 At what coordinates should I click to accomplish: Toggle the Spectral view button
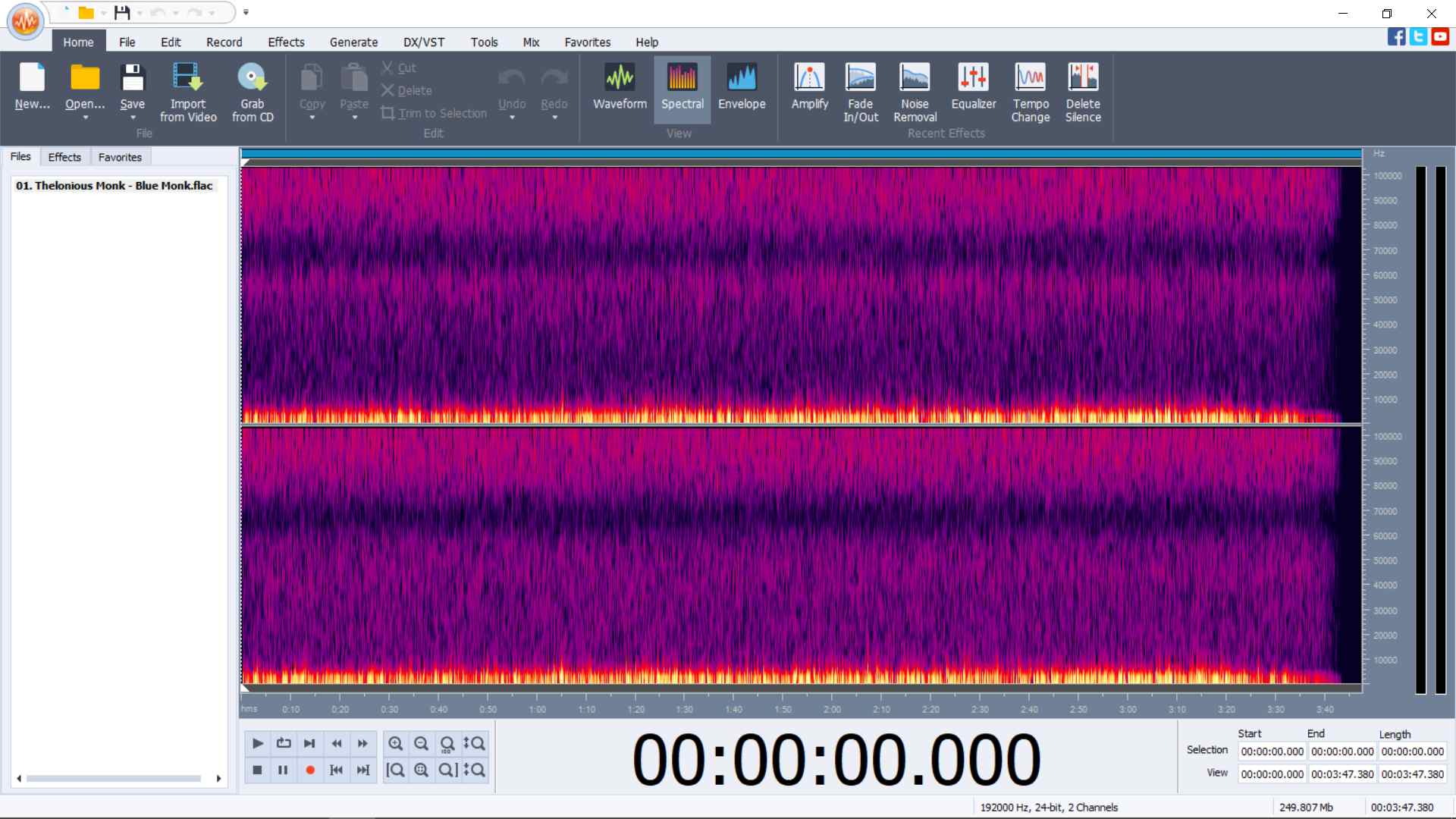[682, 89]
